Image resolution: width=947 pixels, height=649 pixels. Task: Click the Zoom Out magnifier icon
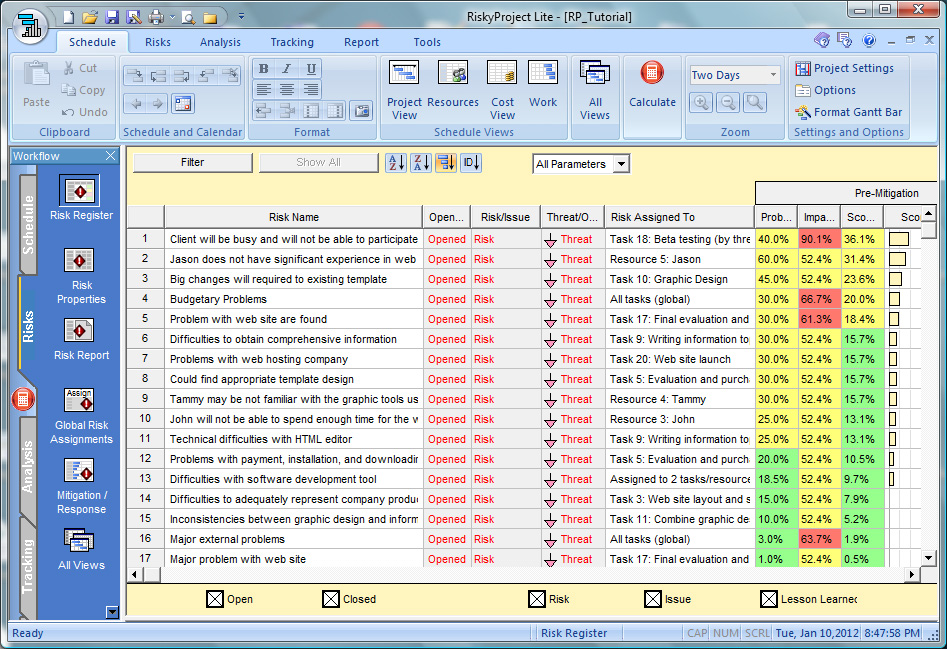(728, 102)
